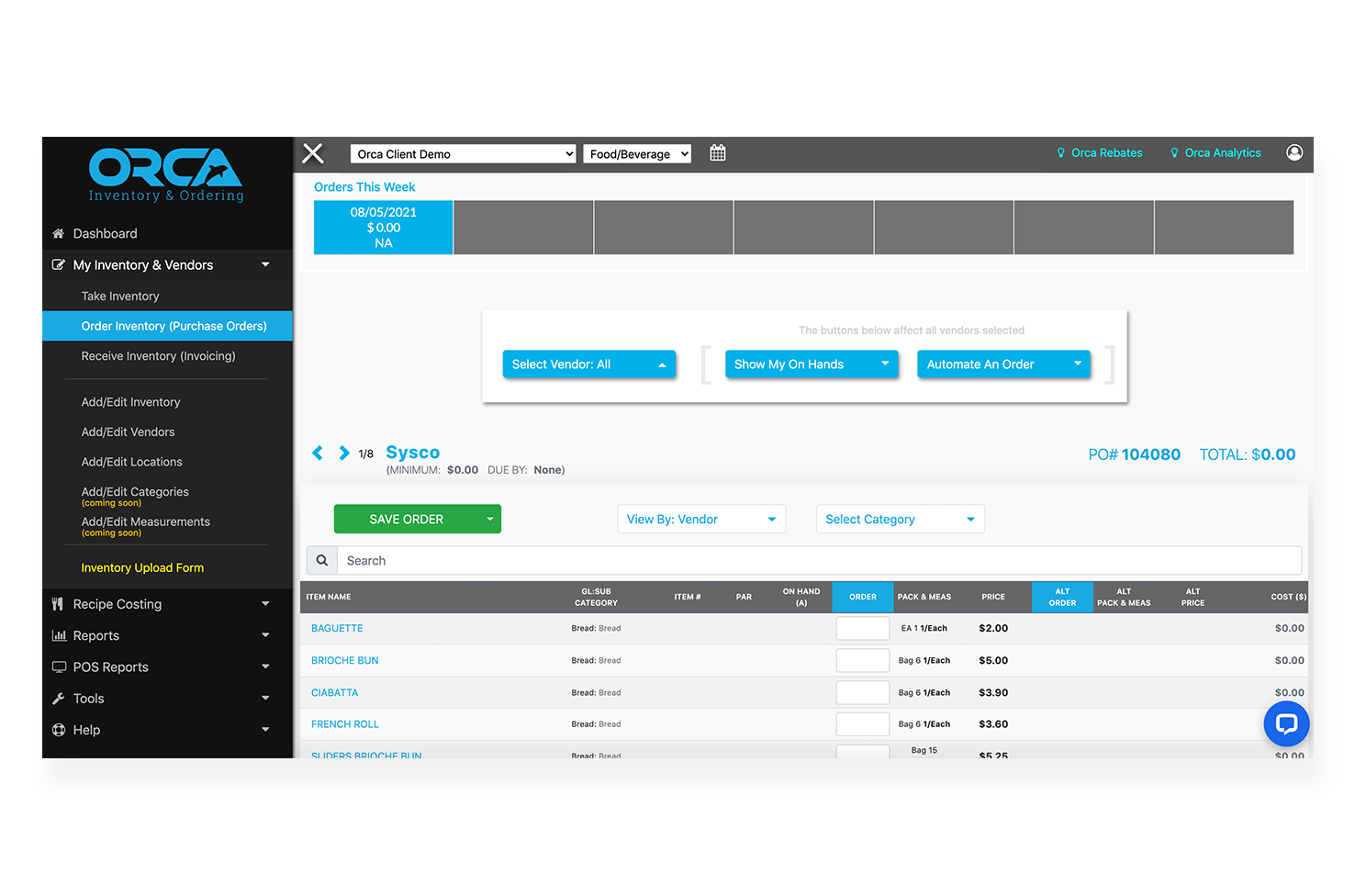Click the Reports bar chart icon
This screenshot has height=896, width=1355.
tap(59, 635)
